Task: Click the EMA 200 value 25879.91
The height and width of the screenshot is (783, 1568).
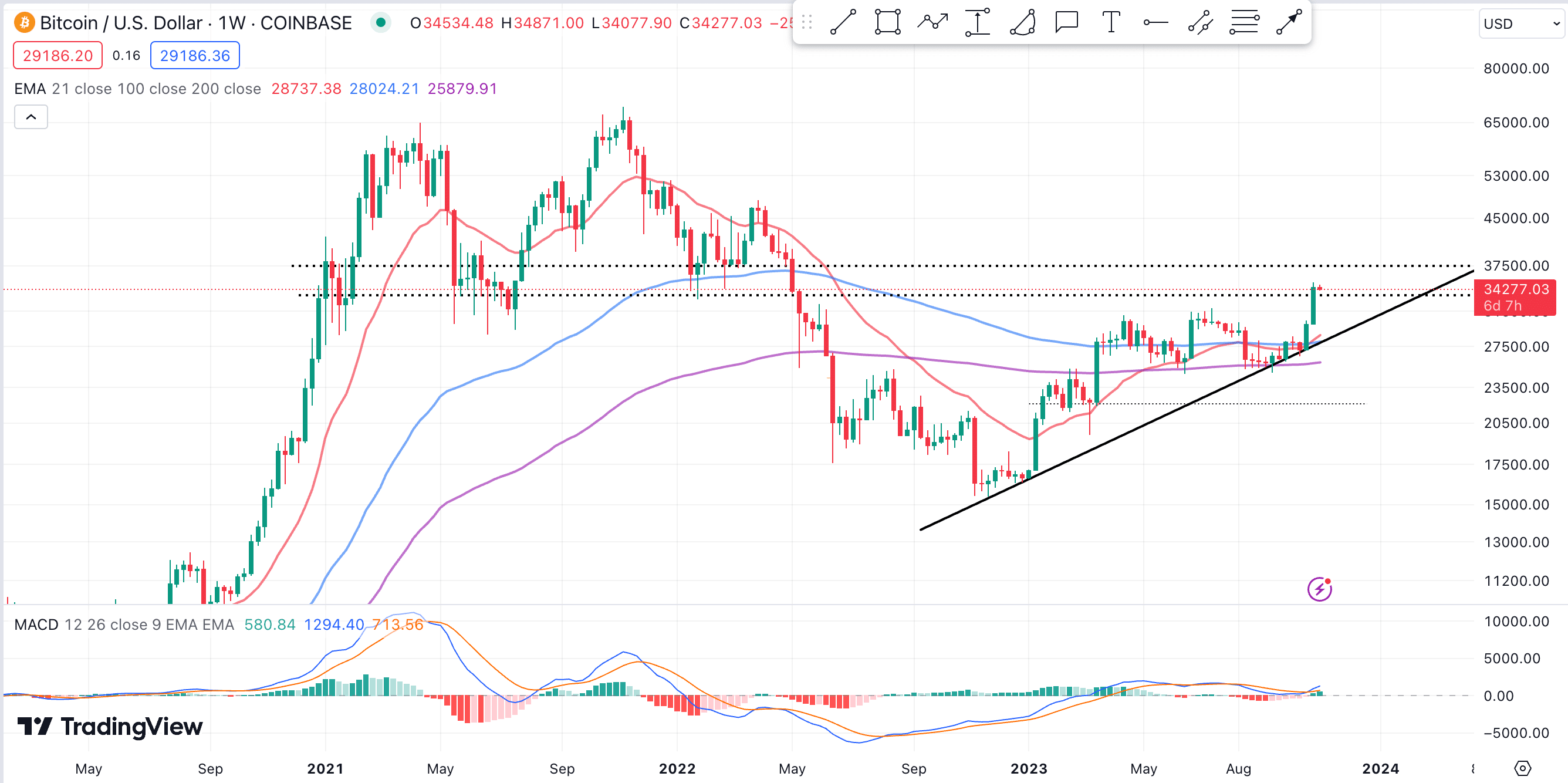Action: tap(462, 89)
